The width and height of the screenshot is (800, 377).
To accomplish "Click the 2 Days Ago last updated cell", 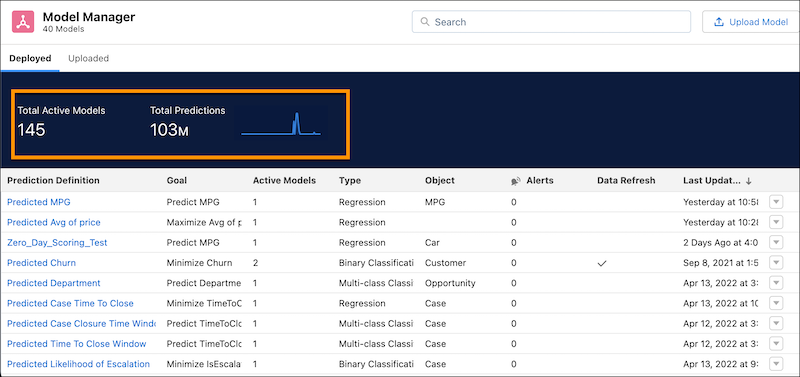I will (720, 242).
